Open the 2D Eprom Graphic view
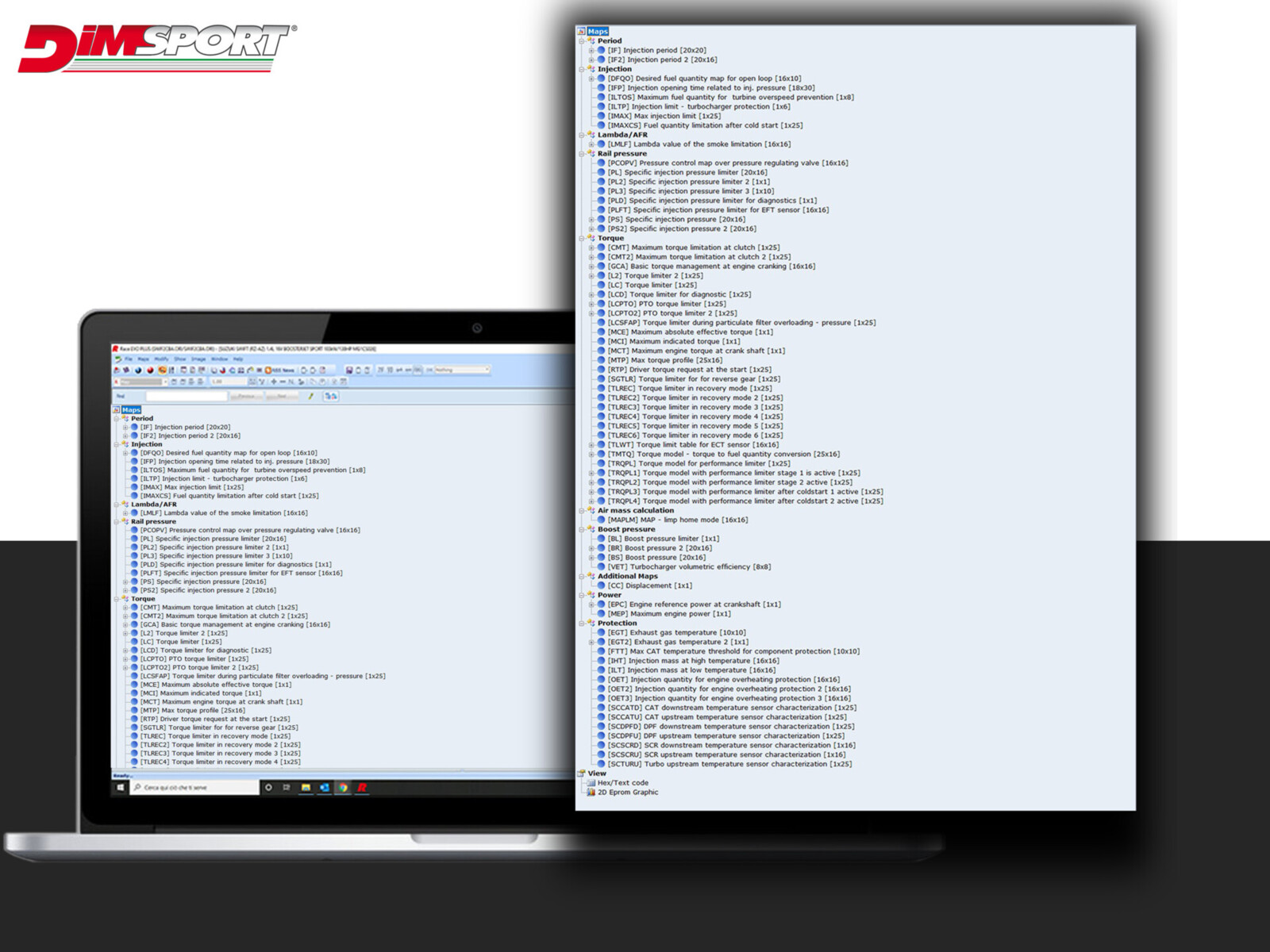This screenshot has width=1270, height=952. tap(627, 793)
